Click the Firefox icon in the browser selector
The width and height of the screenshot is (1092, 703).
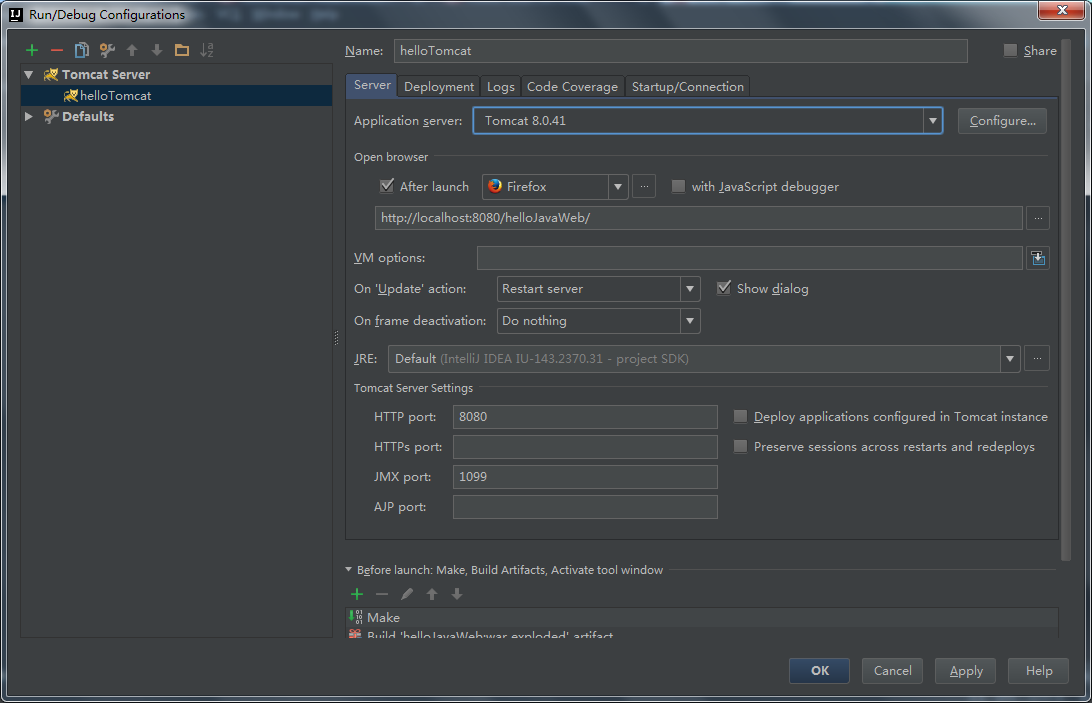click(495, 186)
